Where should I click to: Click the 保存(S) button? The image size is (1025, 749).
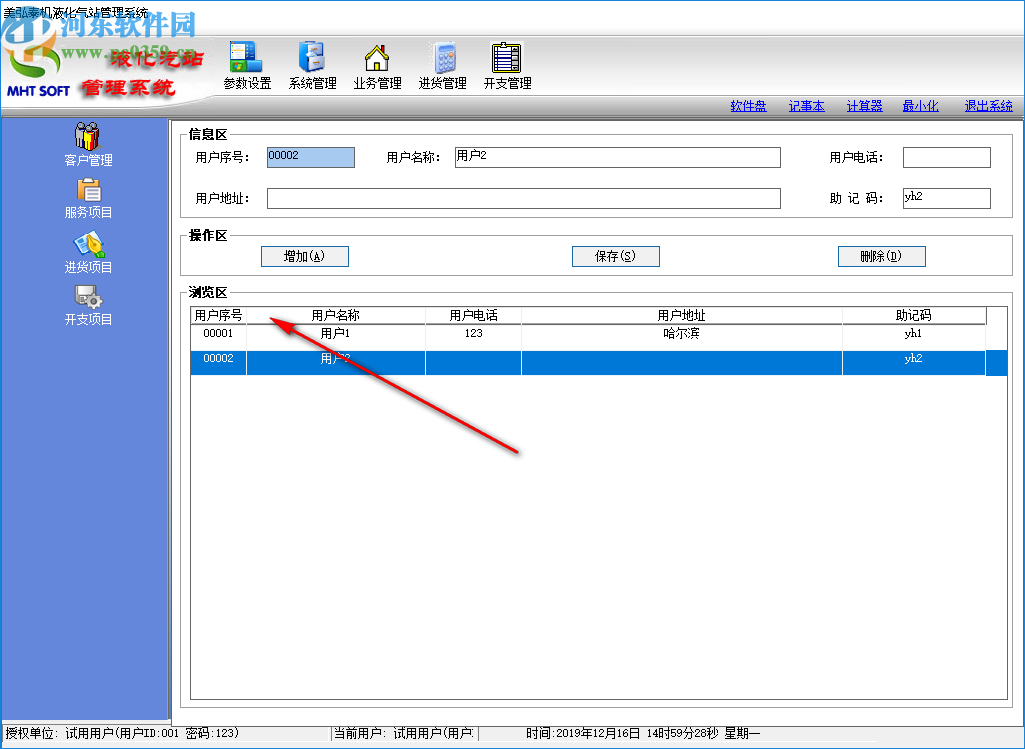click(616, 256)
